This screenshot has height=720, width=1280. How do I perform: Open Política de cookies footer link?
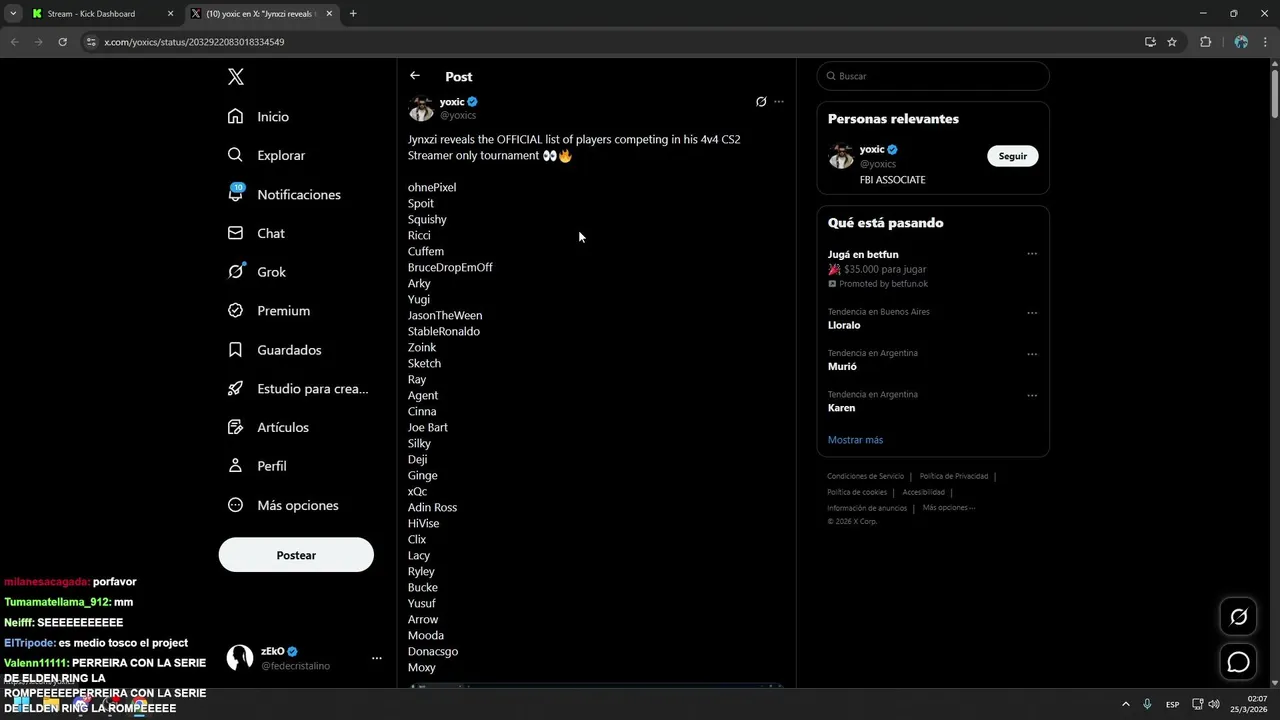(x=857, y=492)
